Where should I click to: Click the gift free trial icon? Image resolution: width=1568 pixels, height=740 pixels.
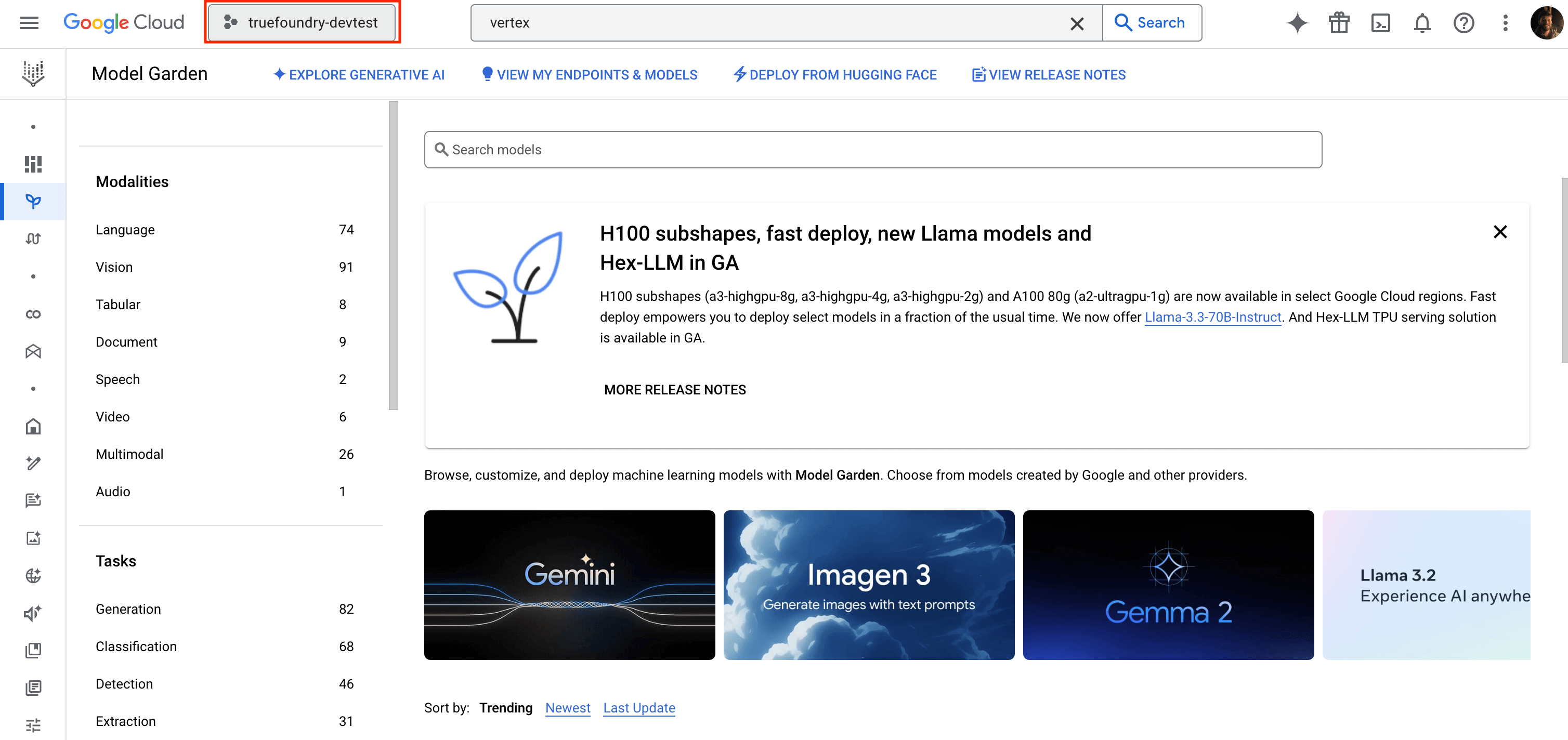tap(1339, 23)
